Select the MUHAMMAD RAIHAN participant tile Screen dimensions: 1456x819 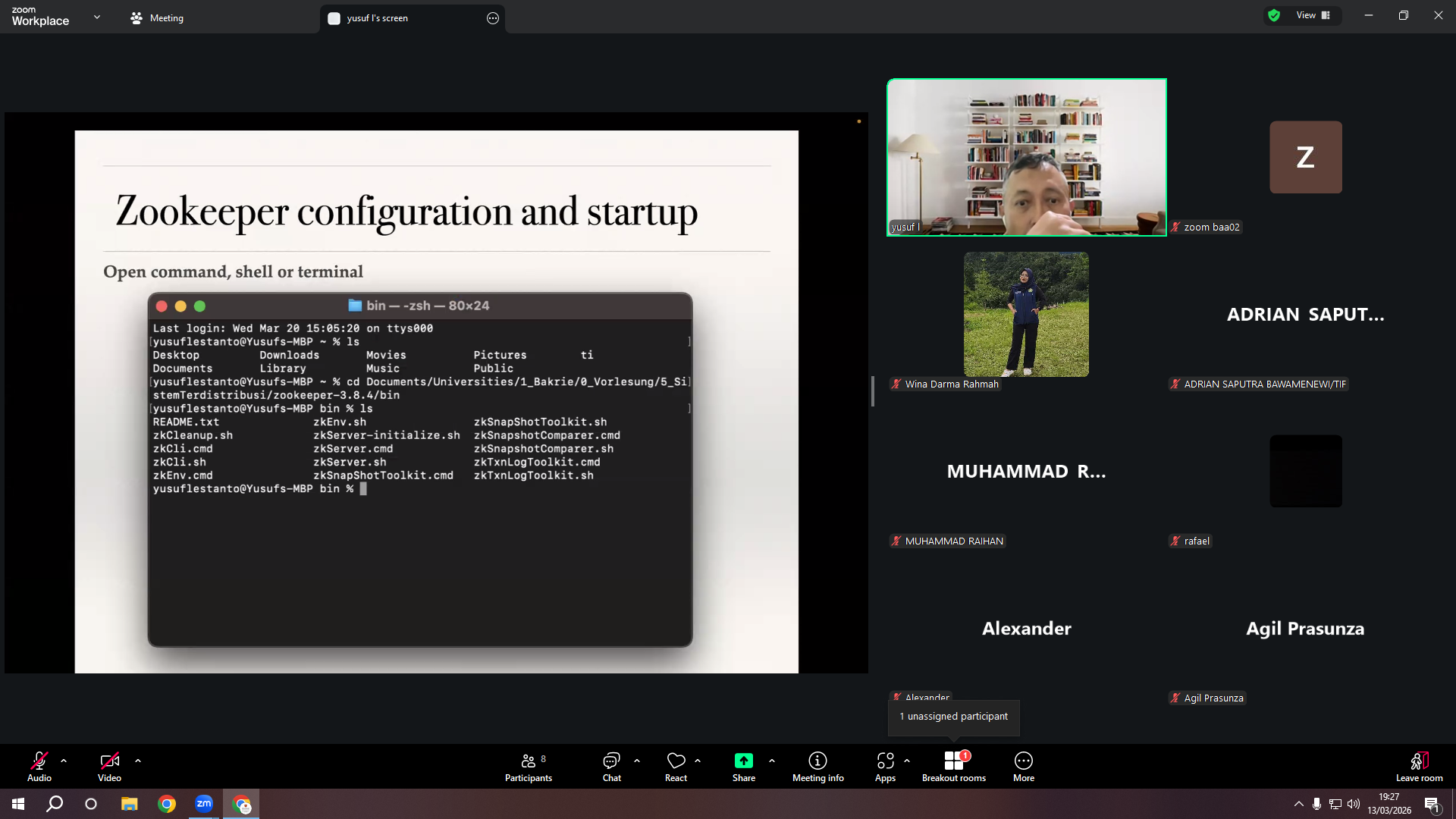pos(1027,472)
